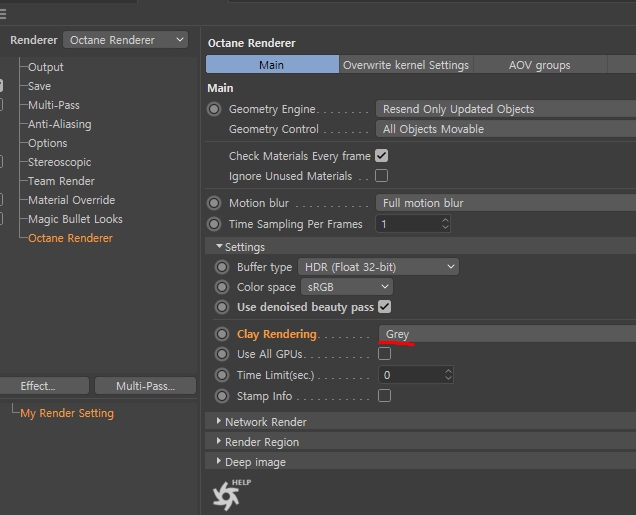
Task: Click the Clay Rendering animation dot
Action: (222, 334)
